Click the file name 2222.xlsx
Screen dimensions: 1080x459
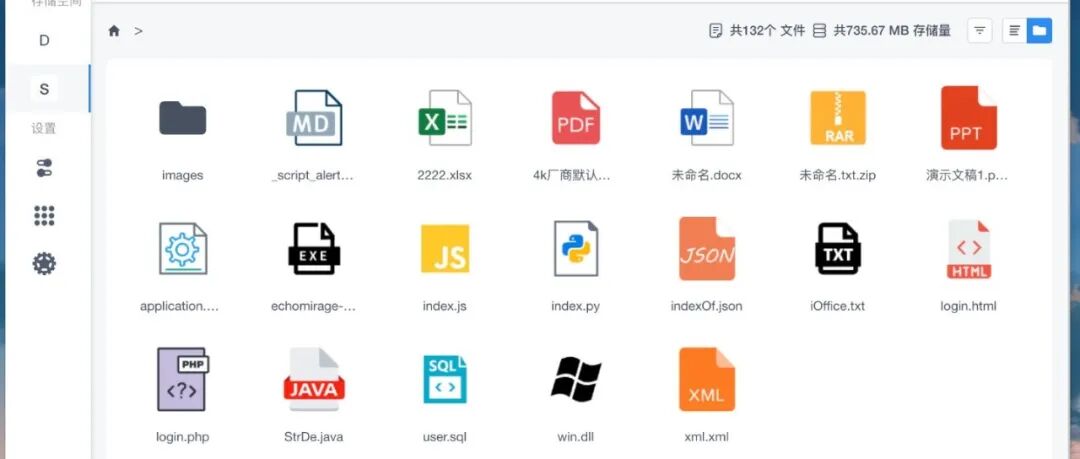tap(445, 175)
